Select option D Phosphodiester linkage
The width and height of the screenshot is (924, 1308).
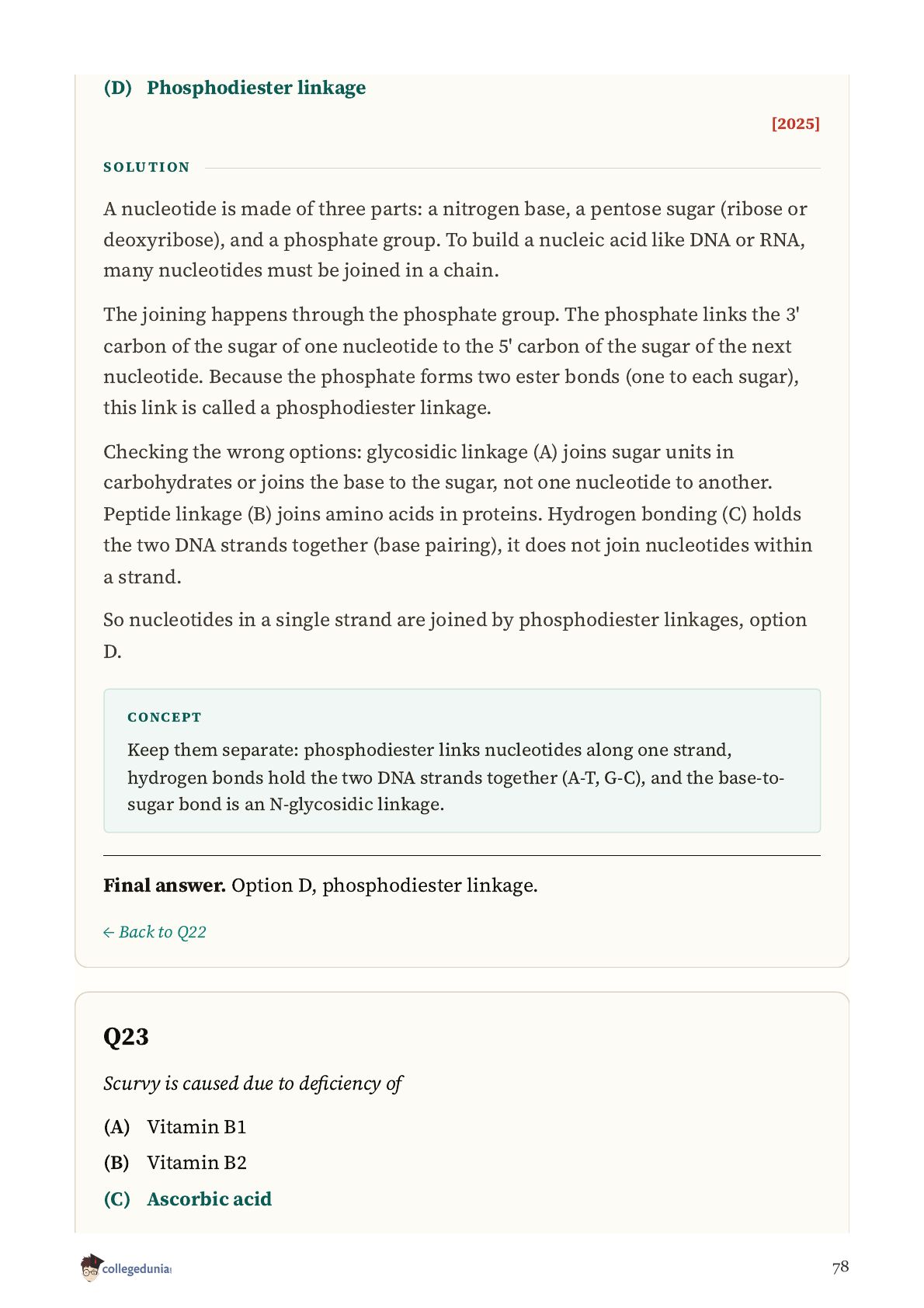pyautogui.click(x=234, y=88)
